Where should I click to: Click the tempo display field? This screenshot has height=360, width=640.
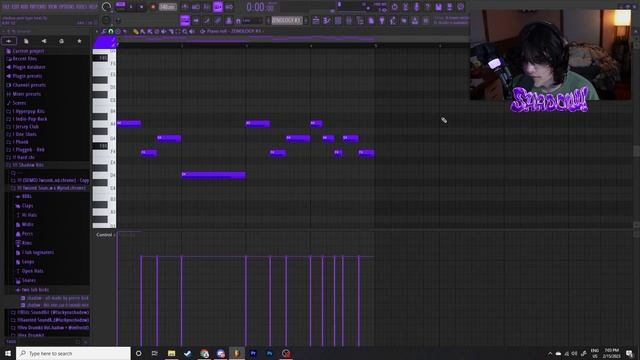click(x=168, y=7)
